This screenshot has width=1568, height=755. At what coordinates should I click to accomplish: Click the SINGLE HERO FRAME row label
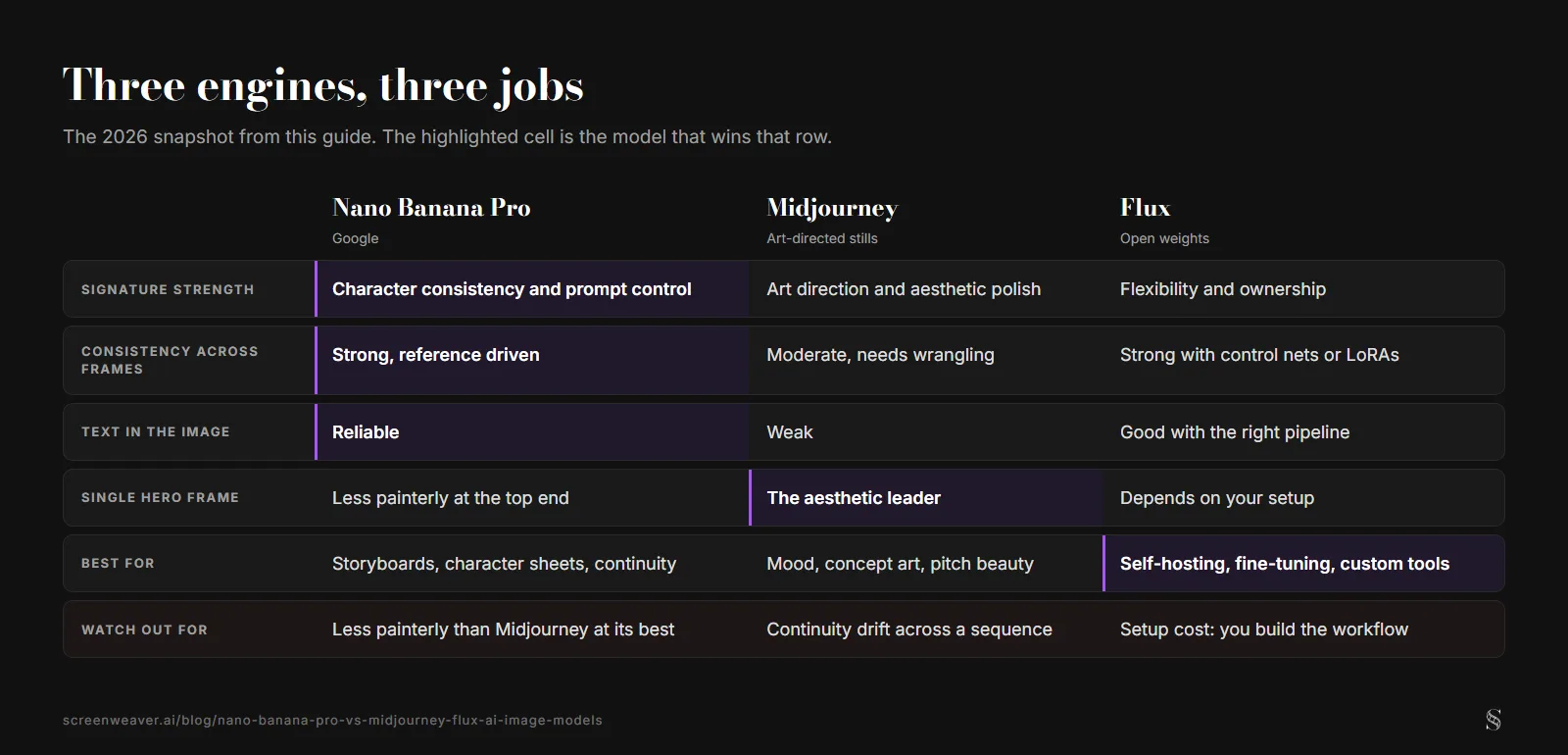click(160, 497)
